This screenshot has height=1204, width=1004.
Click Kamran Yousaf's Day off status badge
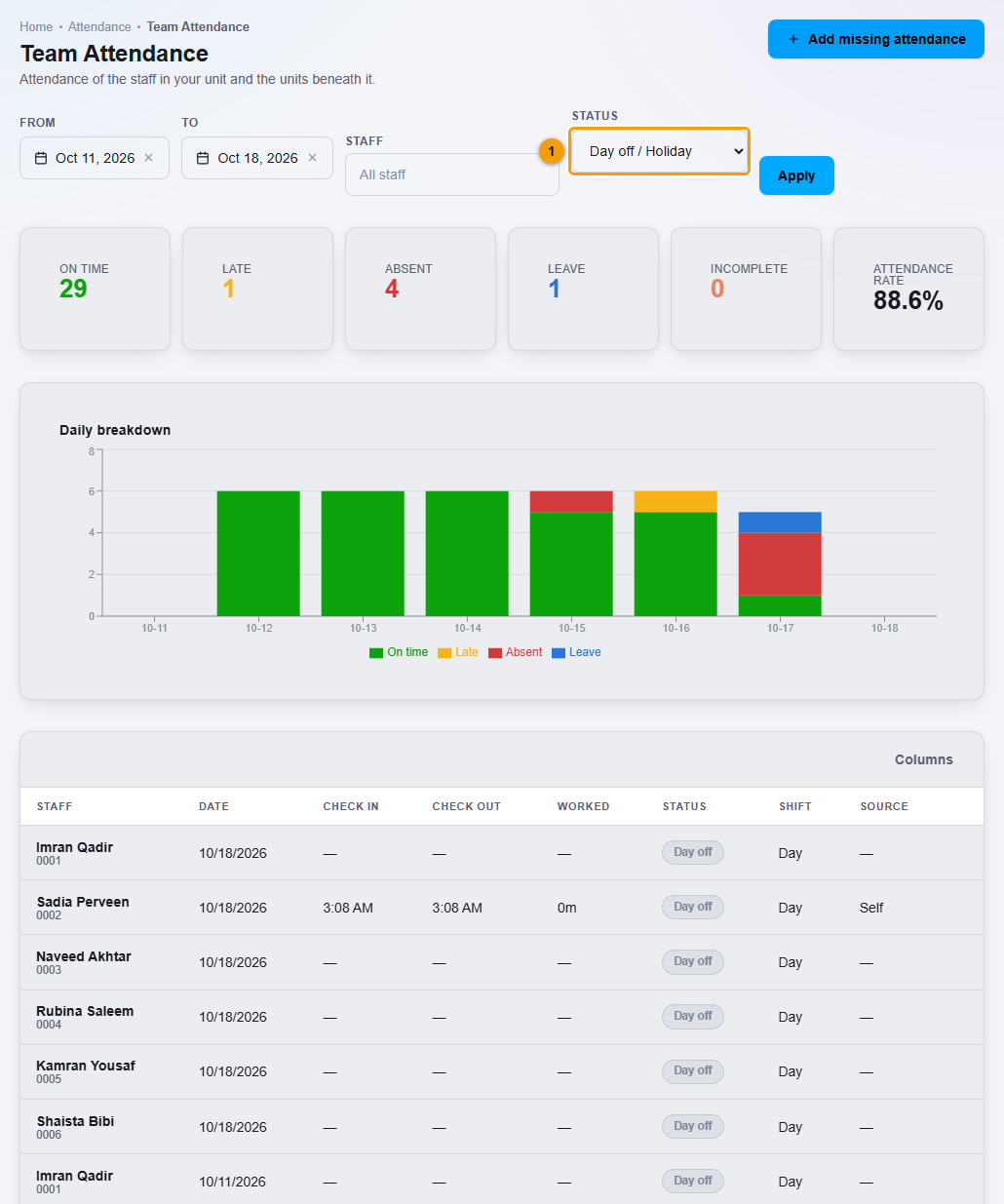[x=693, y=1070]
